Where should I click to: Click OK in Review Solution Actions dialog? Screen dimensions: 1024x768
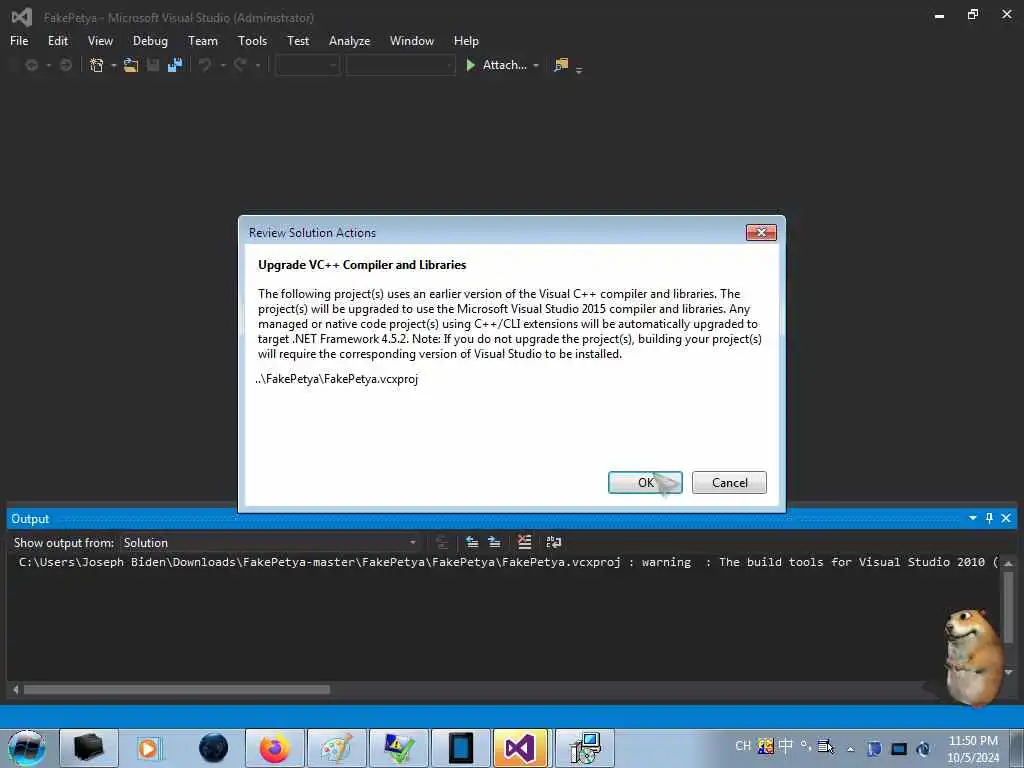coord(645,483)
